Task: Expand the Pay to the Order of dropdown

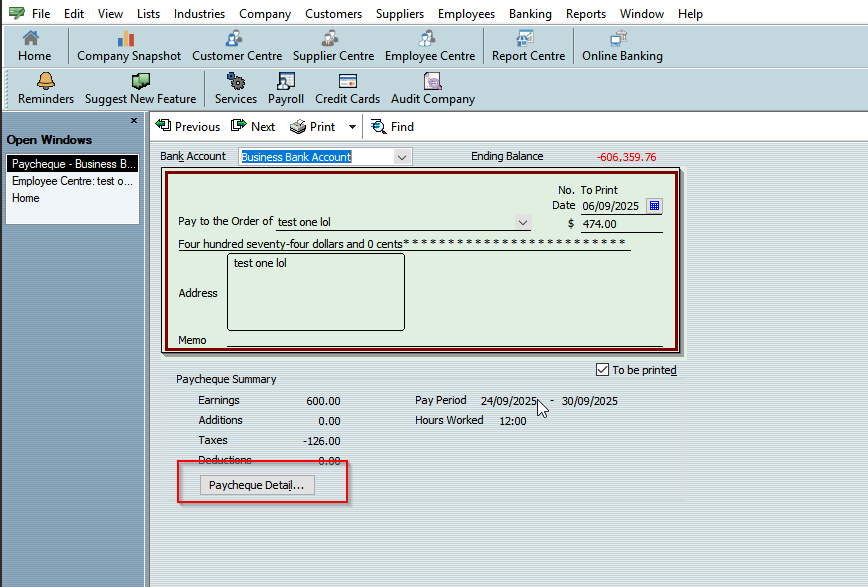Action: coord(523,223)
